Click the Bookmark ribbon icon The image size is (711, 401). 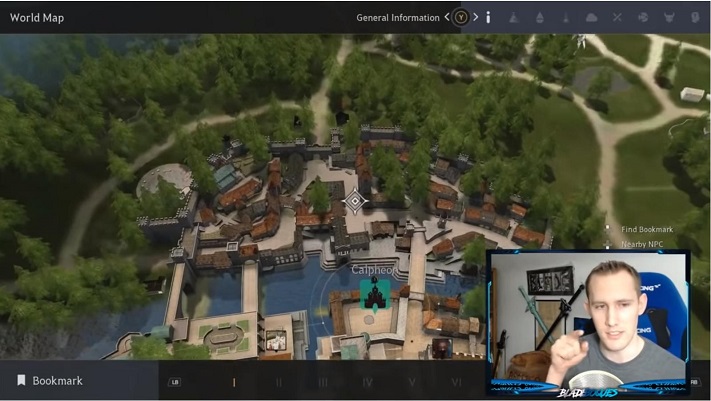click(21, 380)
